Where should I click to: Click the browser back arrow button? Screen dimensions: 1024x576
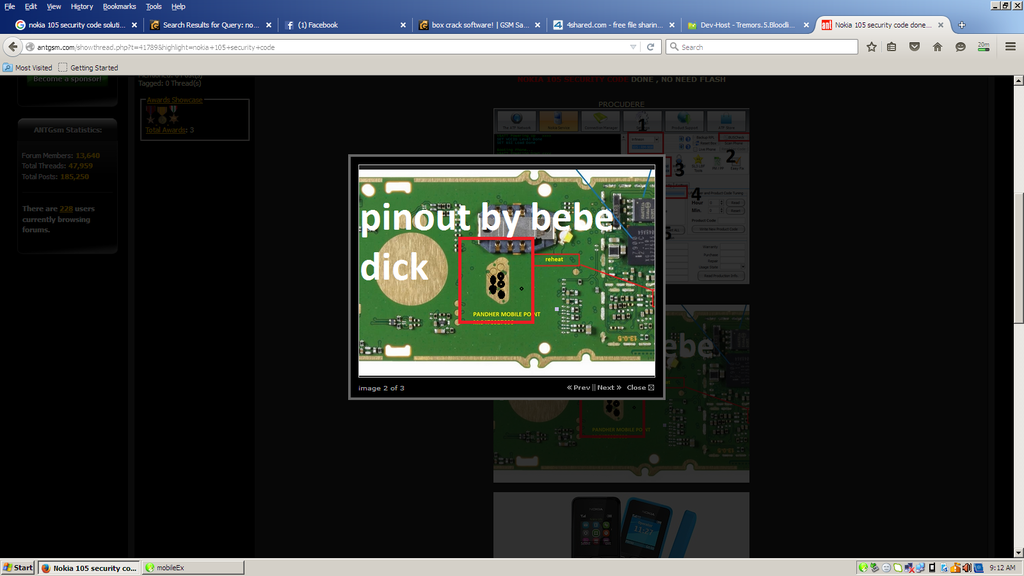click(x=14, y=46)
